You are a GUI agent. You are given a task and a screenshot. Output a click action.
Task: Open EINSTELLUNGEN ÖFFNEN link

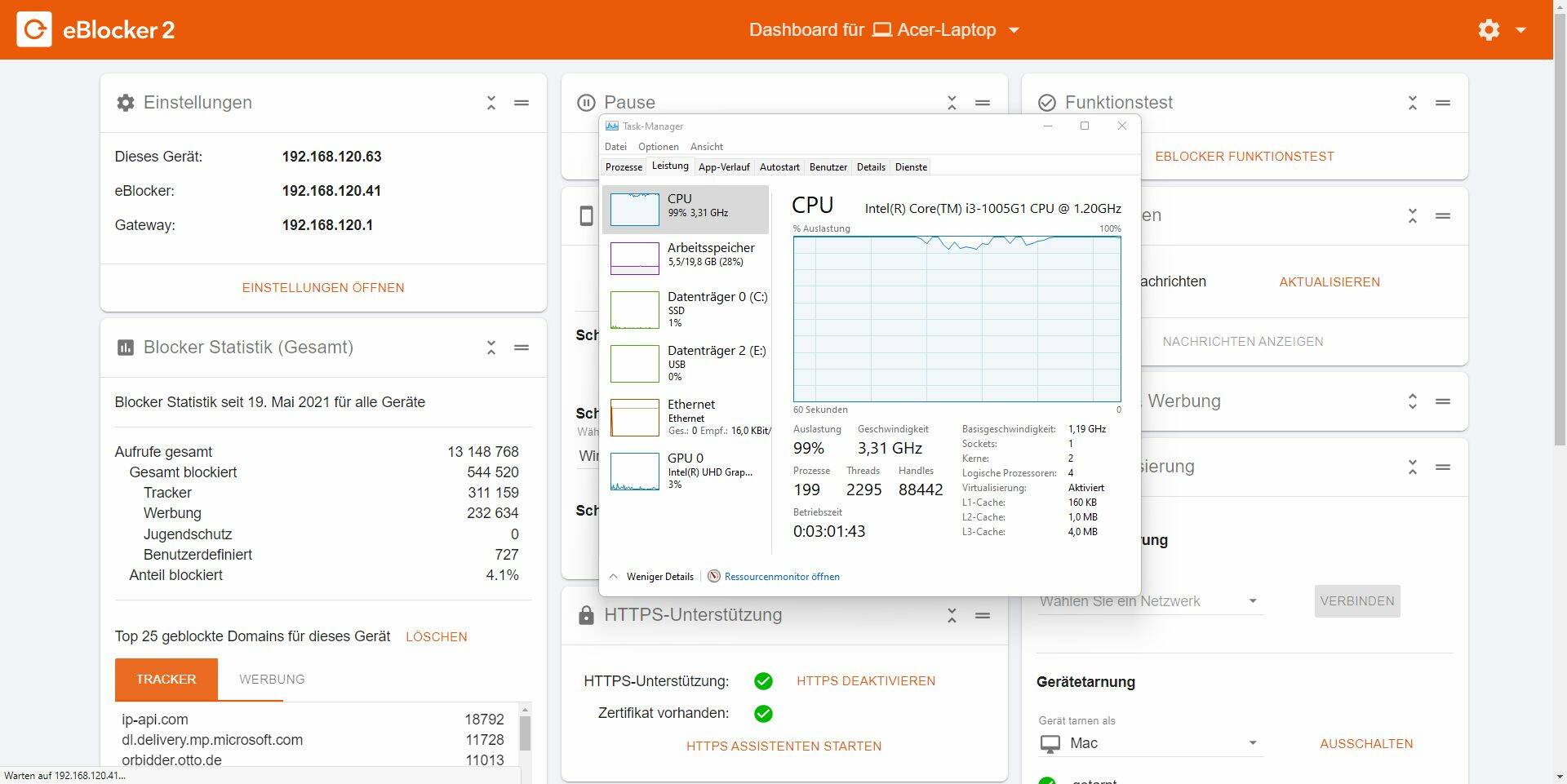(323, 288)
